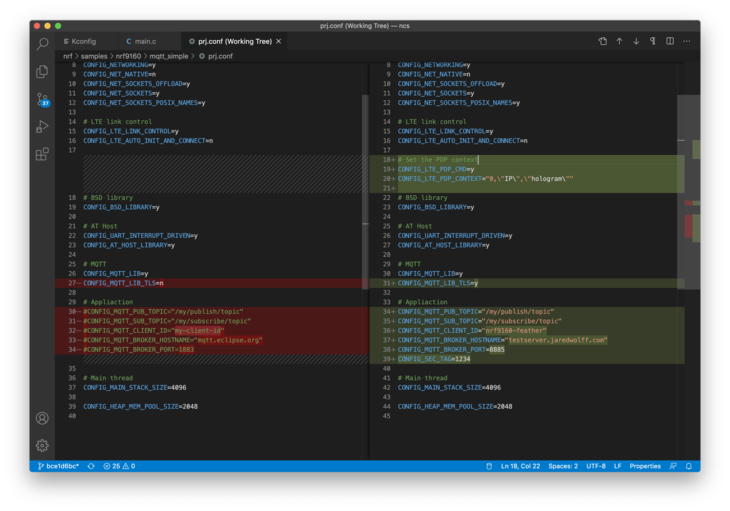Go to previous change arrow
The height and width of the screenshot is (511, 730).
pyautogui.click(x=619, y=41)
